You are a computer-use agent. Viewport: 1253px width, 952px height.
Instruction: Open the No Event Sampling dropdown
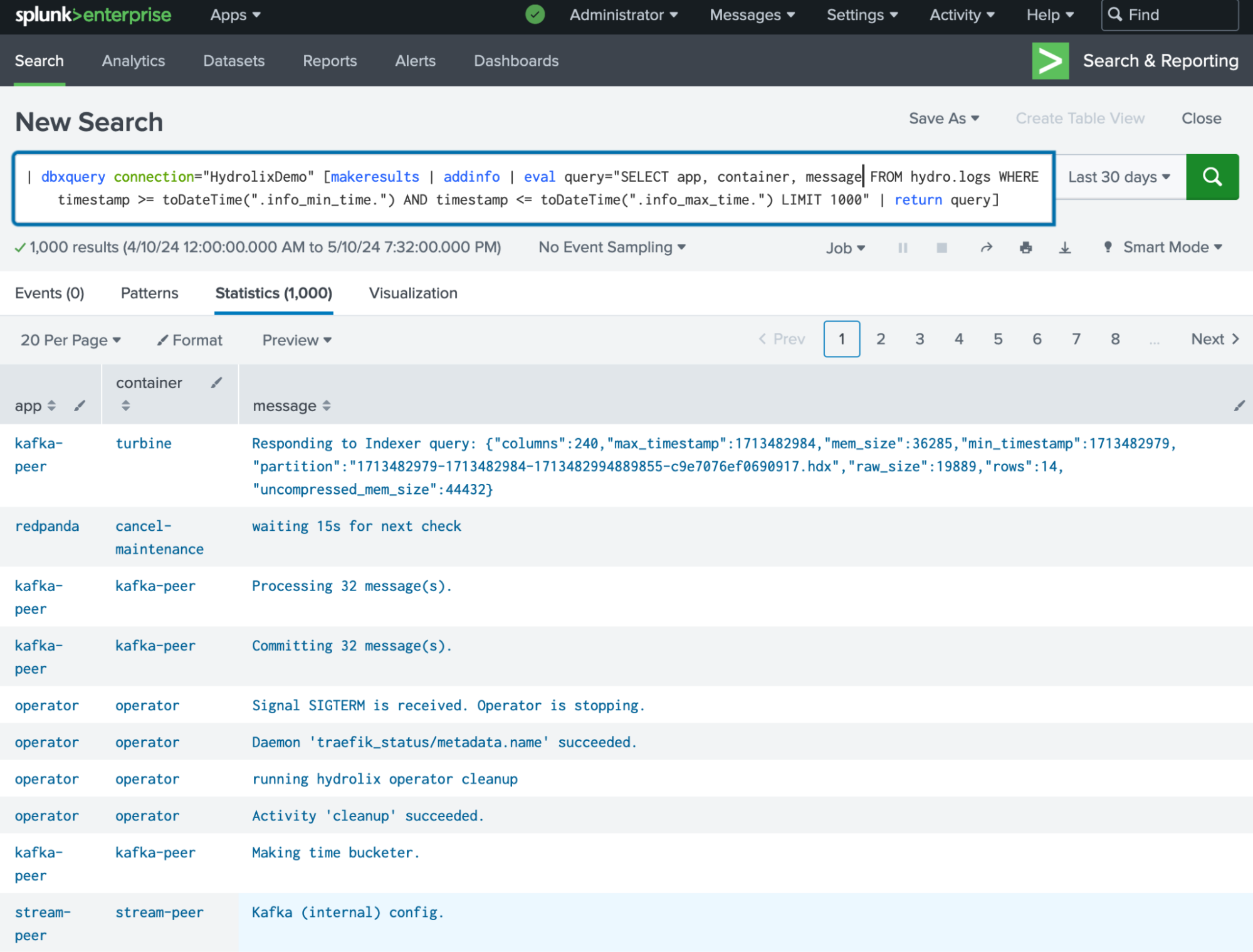pyautogui.click(x=611, y=247)
